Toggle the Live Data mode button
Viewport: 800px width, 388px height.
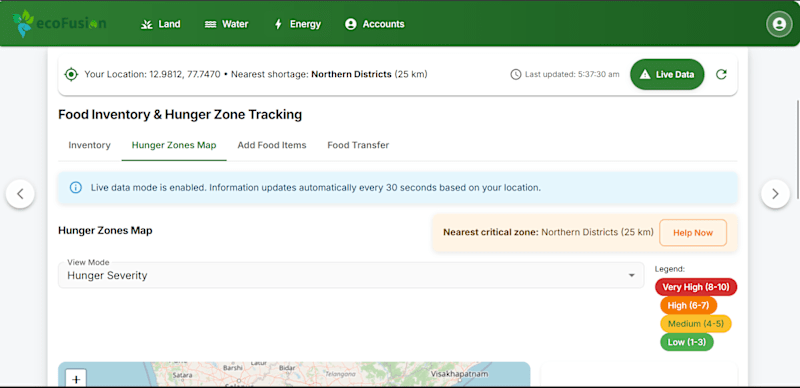tap(667, 75)
